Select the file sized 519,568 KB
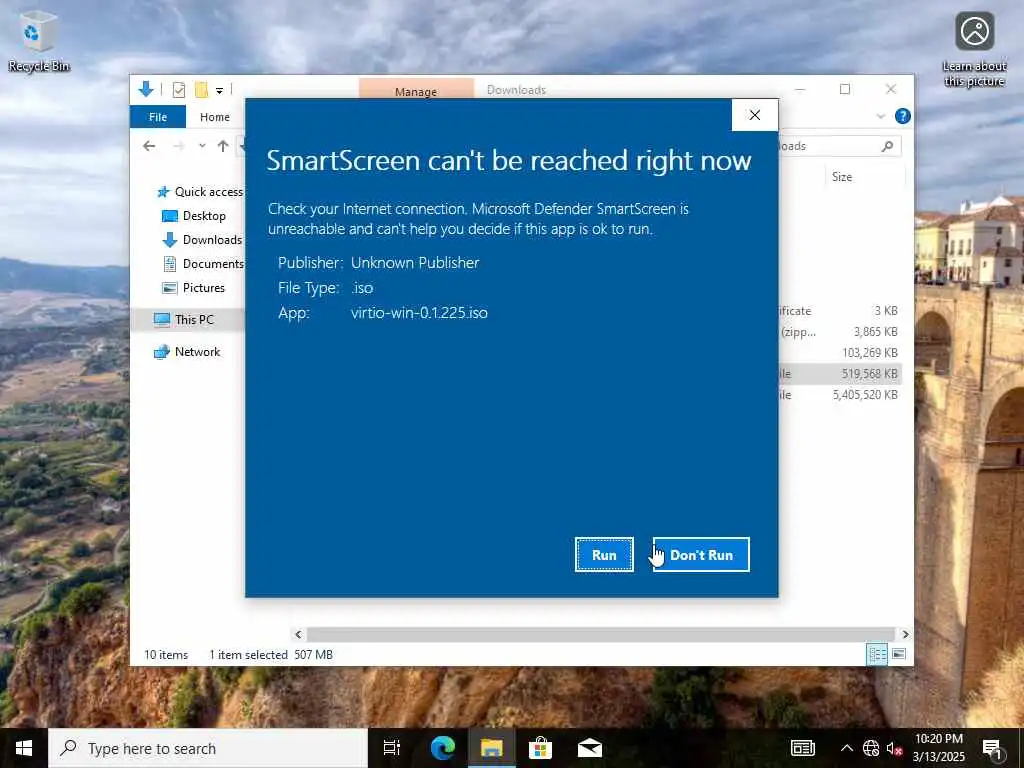This screenshot has height=768, width=1024. pyautogui.click(x=840, y=374)
